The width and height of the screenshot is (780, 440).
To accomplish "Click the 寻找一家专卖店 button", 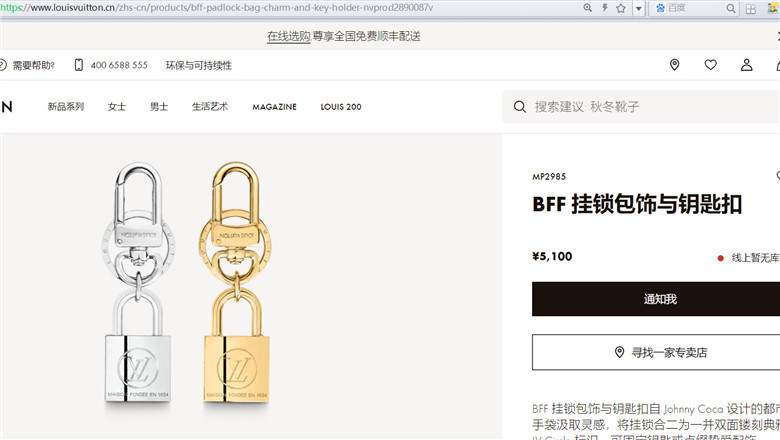I will 656,352.
